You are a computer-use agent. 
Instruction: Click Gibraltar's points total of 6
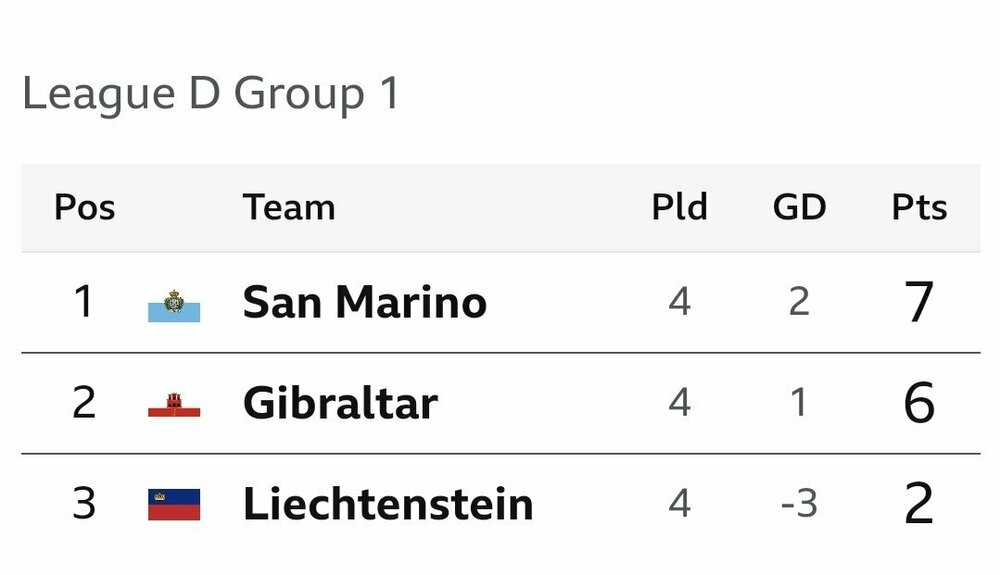pyautogui.click(x=919, y=404)
